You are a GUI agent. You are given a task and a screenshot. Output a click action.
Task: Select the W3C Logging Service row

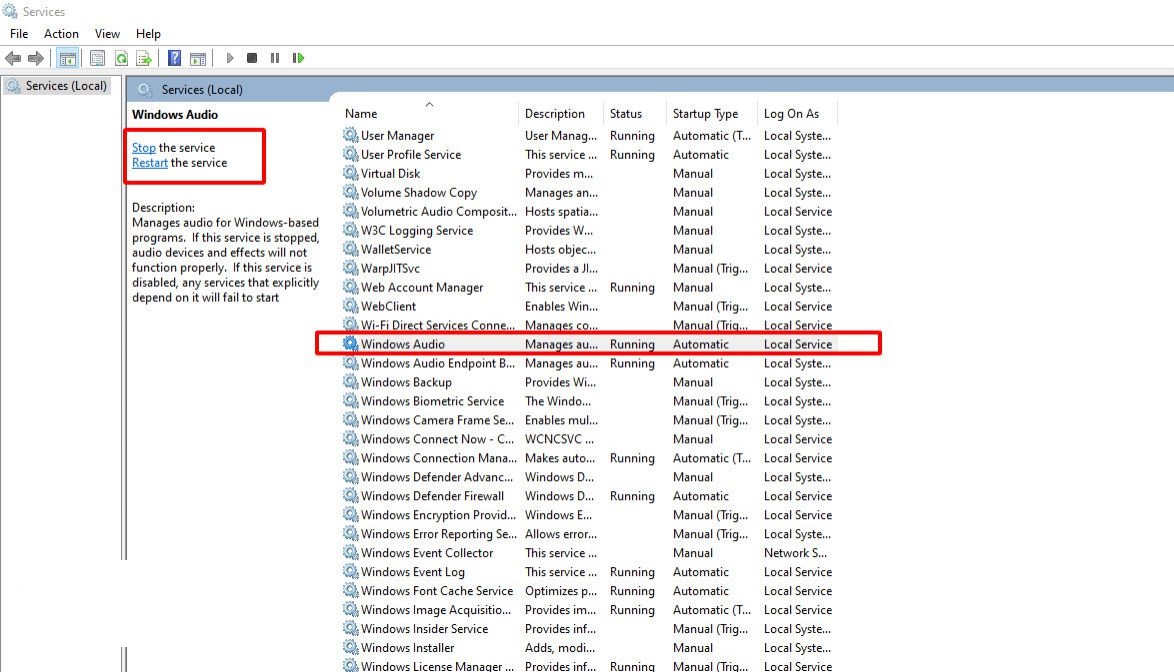(589, 230)
